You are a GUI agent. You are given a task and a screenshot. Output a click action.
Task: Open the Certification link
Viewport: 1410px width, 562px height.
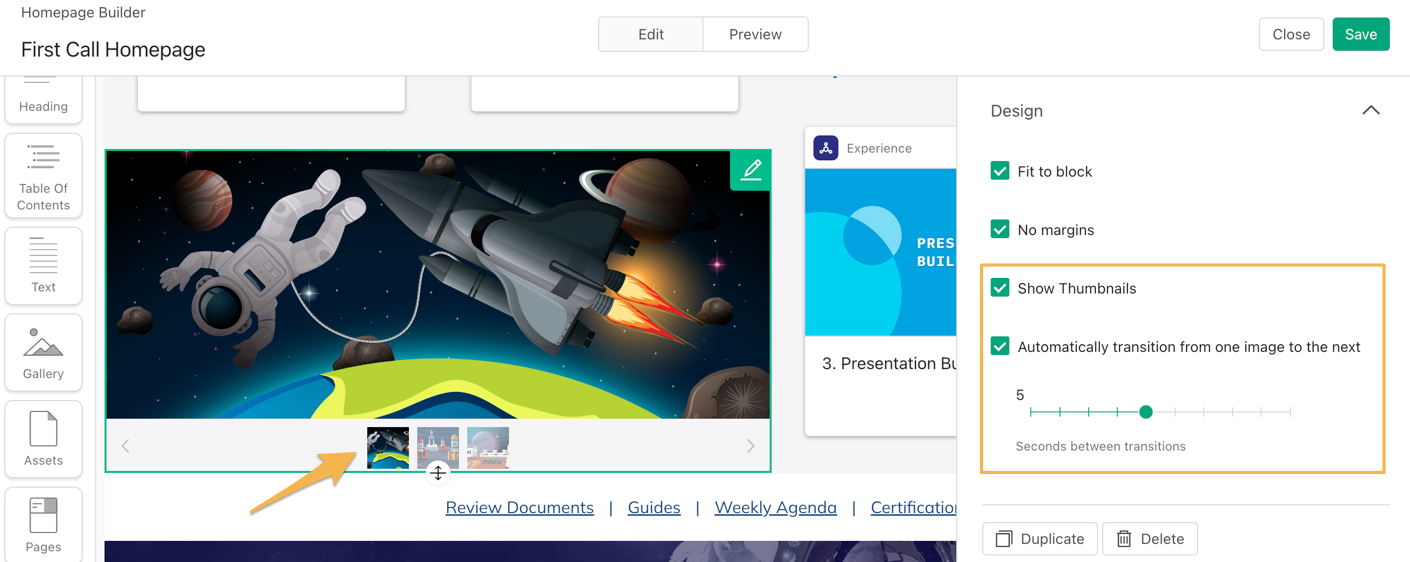[x=913, y=507]
